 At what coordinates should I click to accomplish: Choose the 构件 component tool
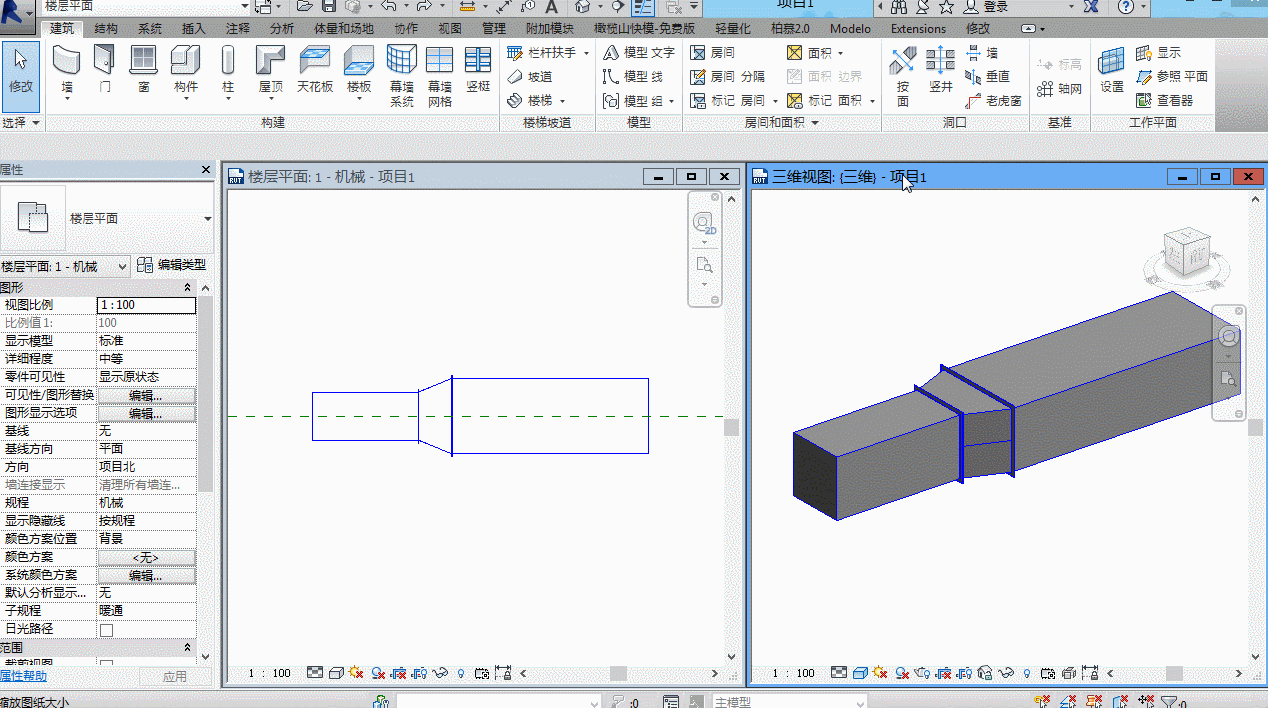click(x=186, y=70)
